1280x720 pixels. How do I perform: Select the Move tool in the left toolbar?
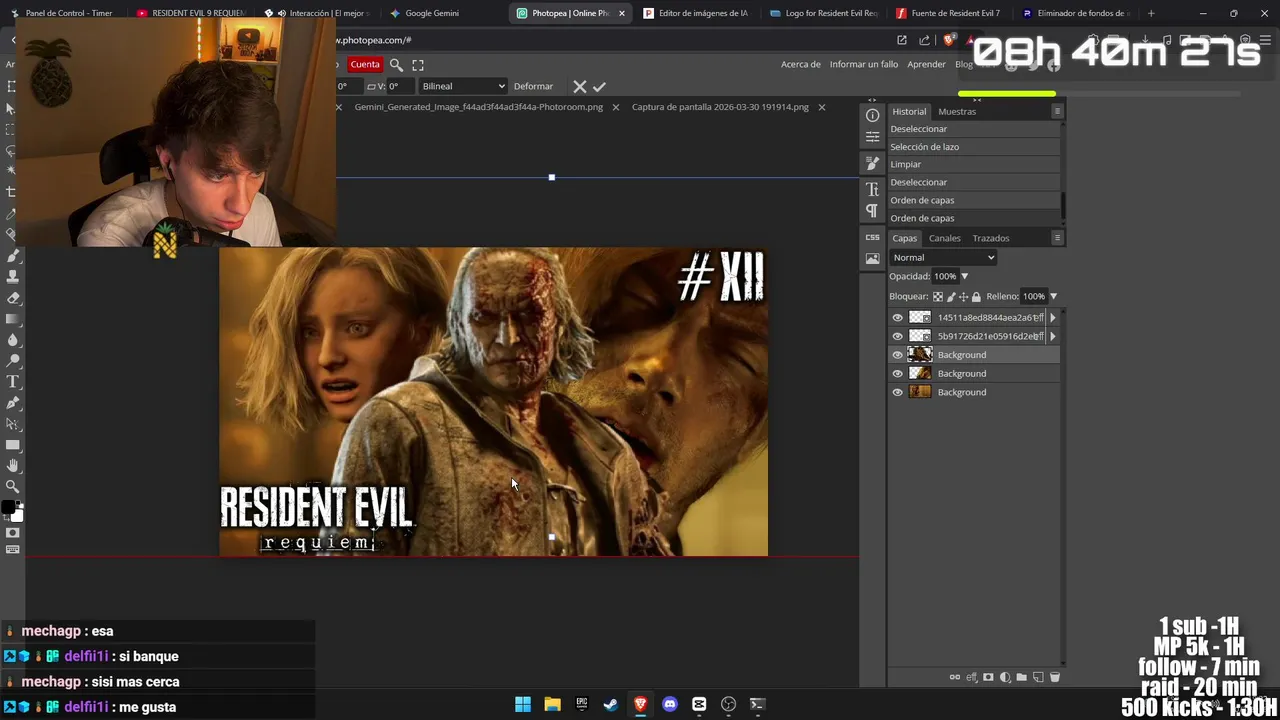(11, 108)
